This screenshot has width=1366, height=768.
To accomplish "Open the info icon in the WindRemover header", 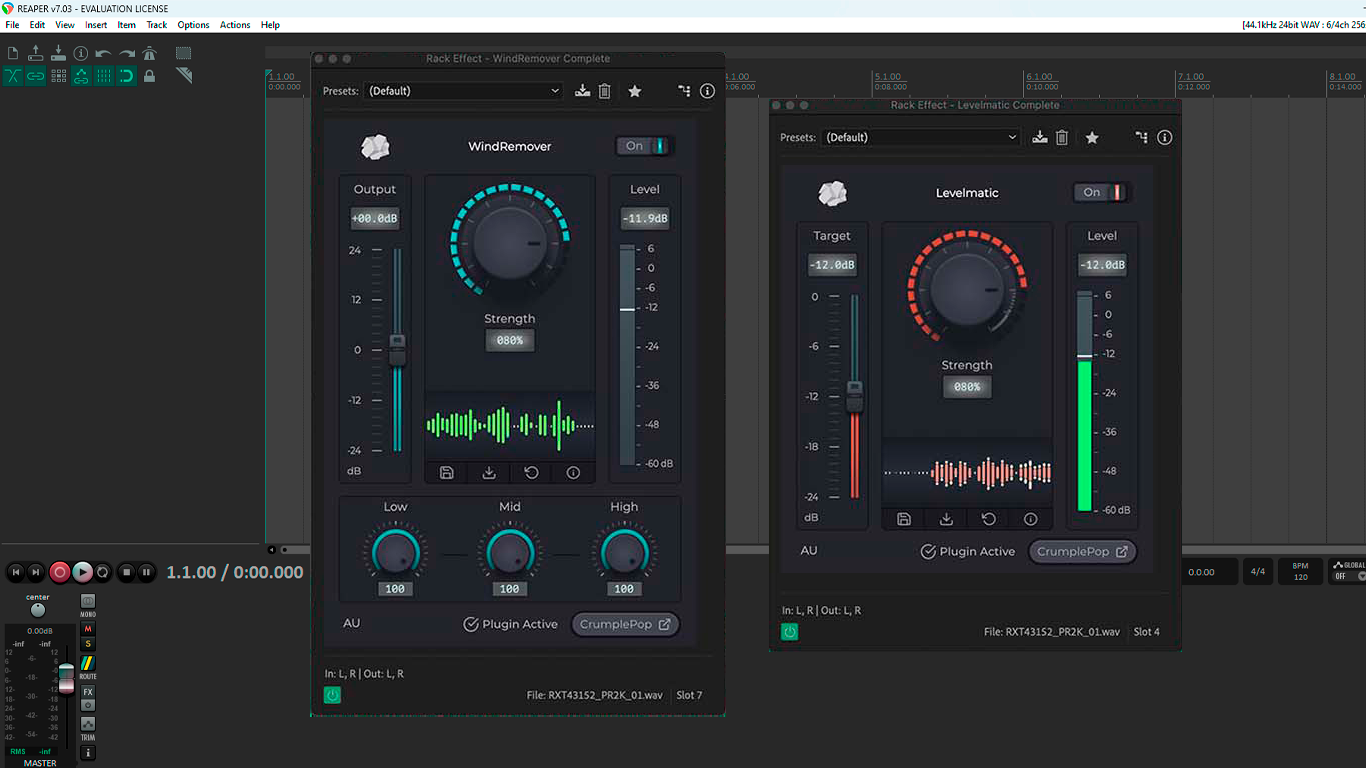I will [708, 91].
